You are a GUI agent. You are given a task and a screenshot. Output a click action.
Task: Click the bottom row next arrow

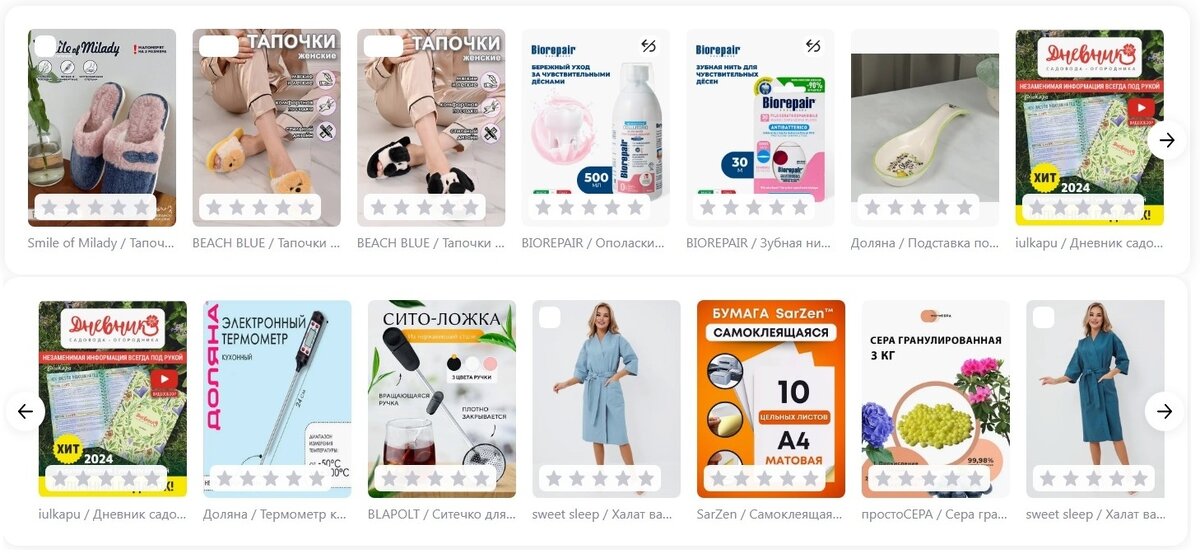point(1164,411)
